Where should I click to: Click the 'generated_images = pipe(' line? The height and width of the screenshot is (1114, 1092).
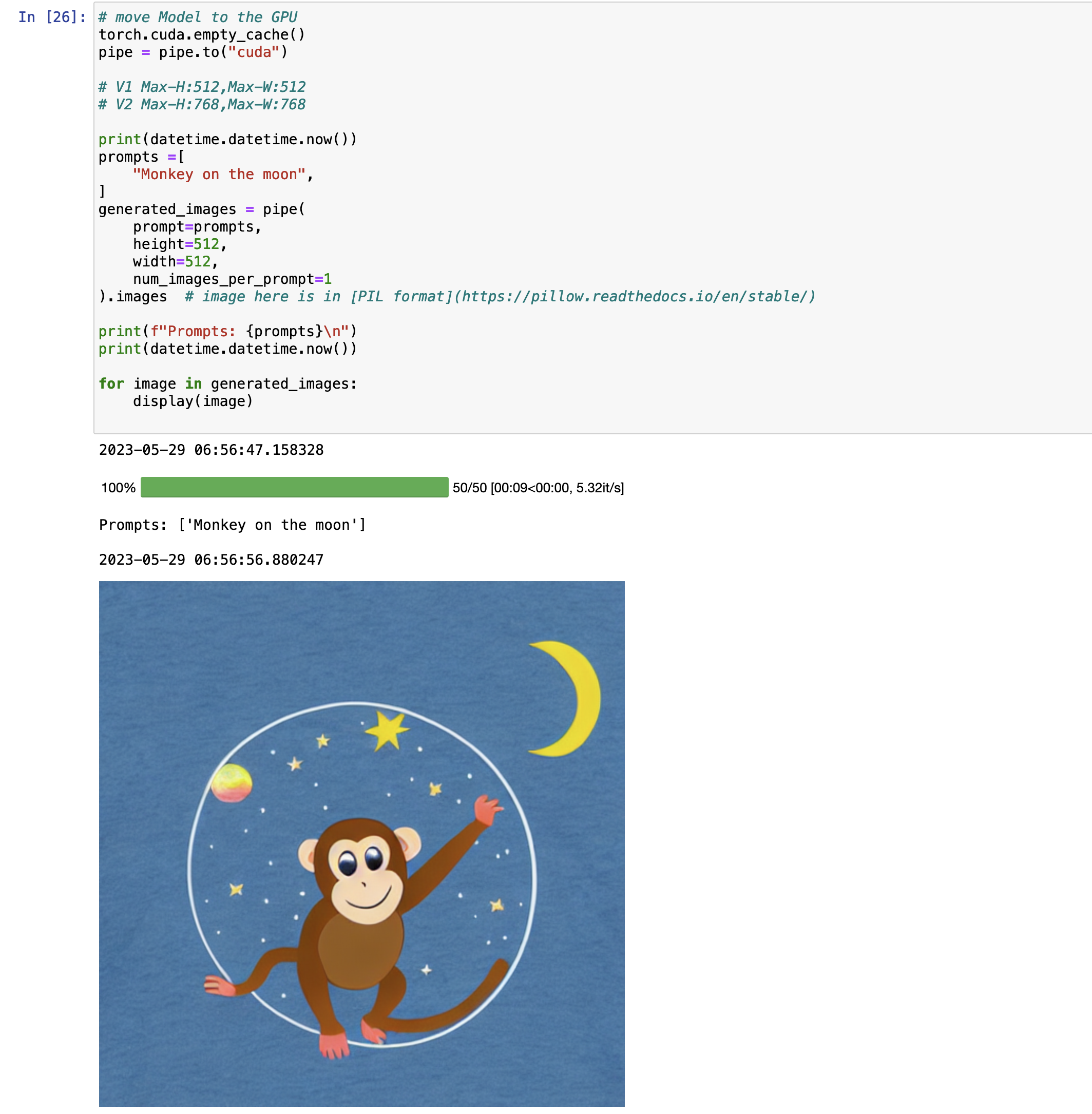(x=202, y=209)
